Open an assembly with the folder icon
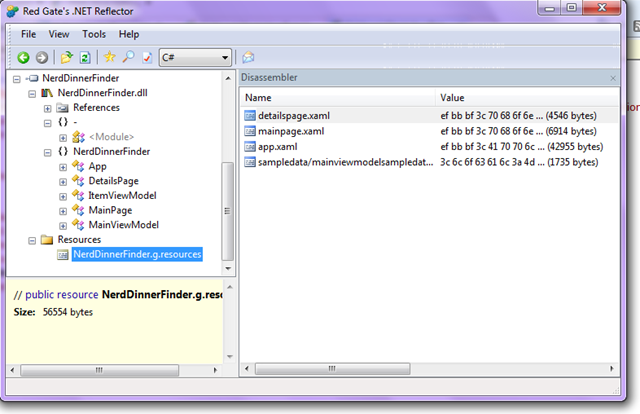 (x=67, y=58)
